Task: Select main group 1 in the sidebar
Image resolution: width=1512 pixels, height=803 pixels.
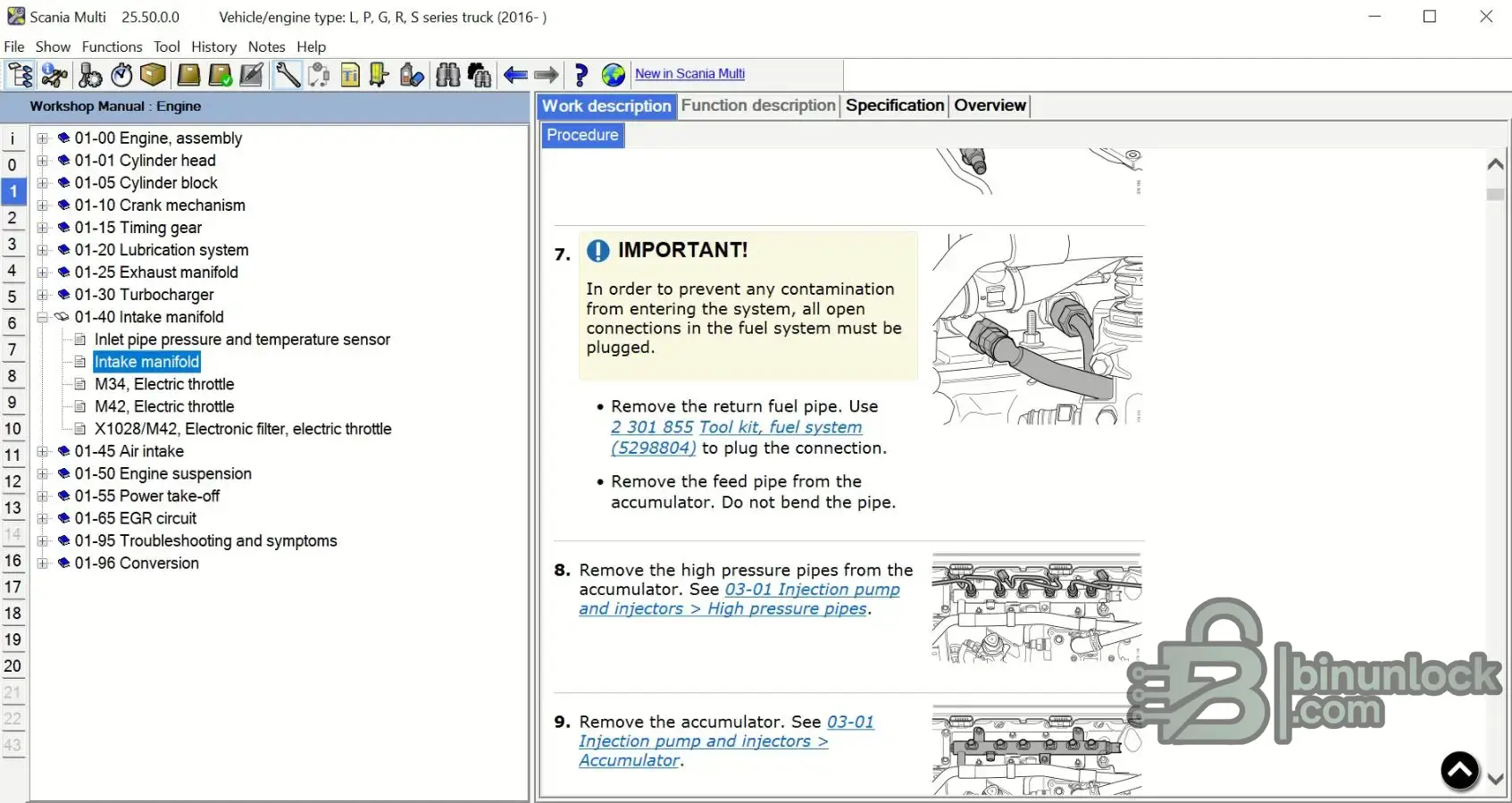Action: point(13,191)
